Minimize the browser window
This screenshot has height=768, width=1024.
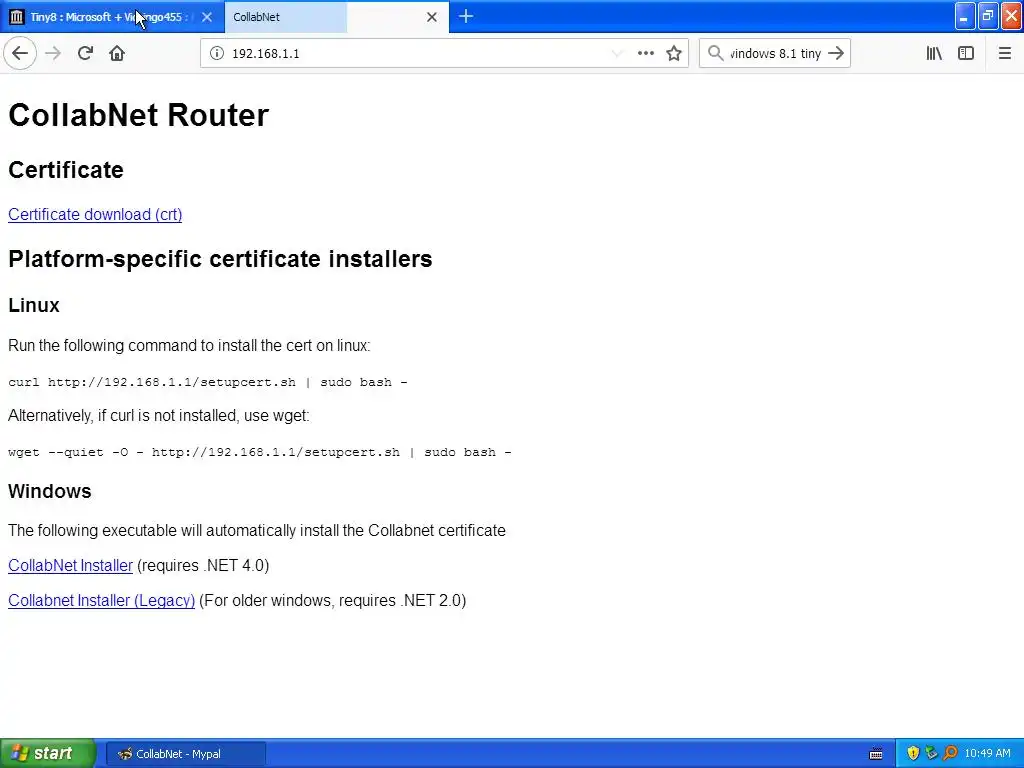(965, 16)
